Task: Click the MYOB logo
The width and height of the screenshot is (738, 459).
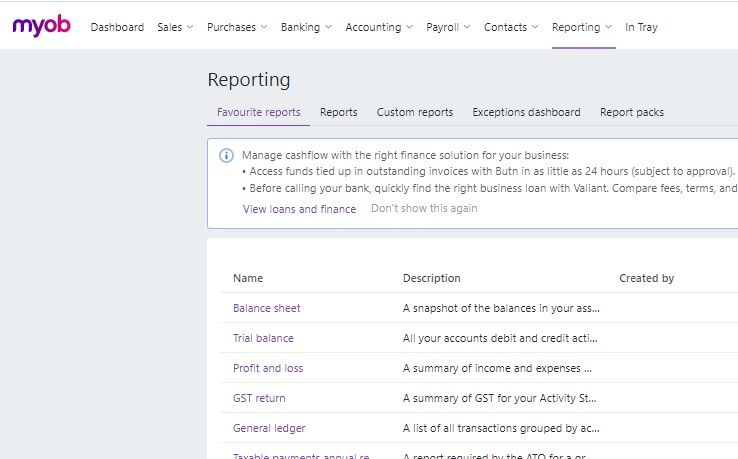Action: [x=41, y=26]
